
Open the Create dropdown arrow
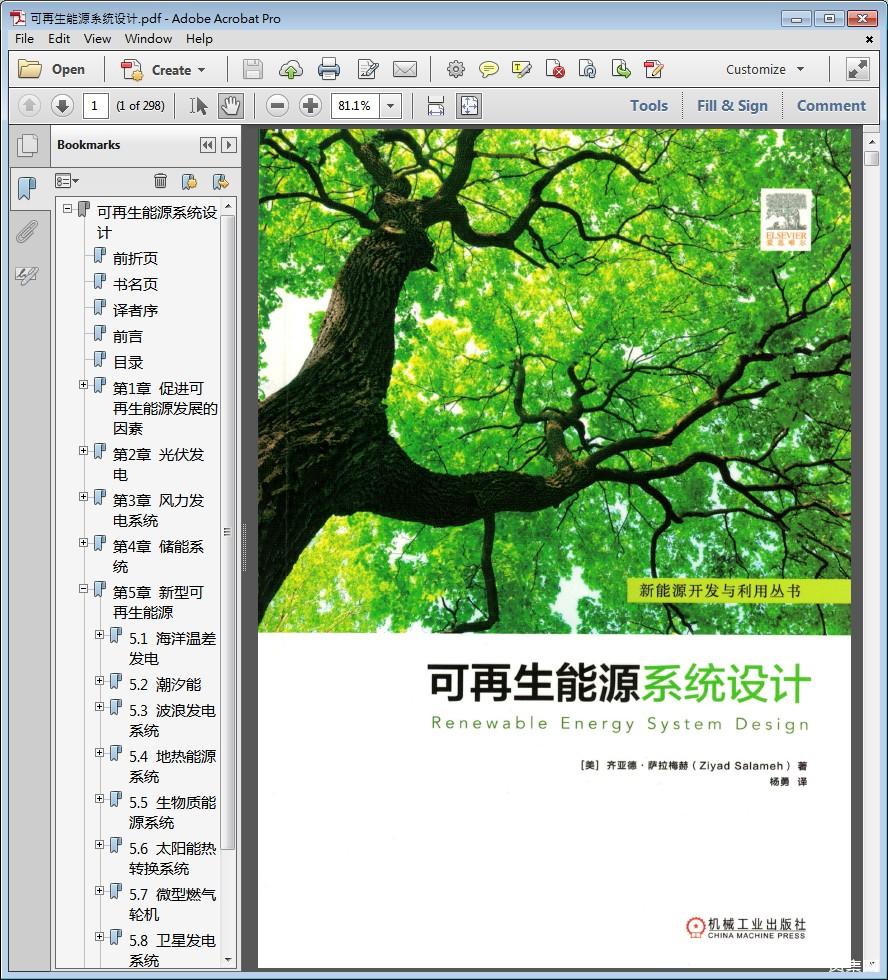201,70
